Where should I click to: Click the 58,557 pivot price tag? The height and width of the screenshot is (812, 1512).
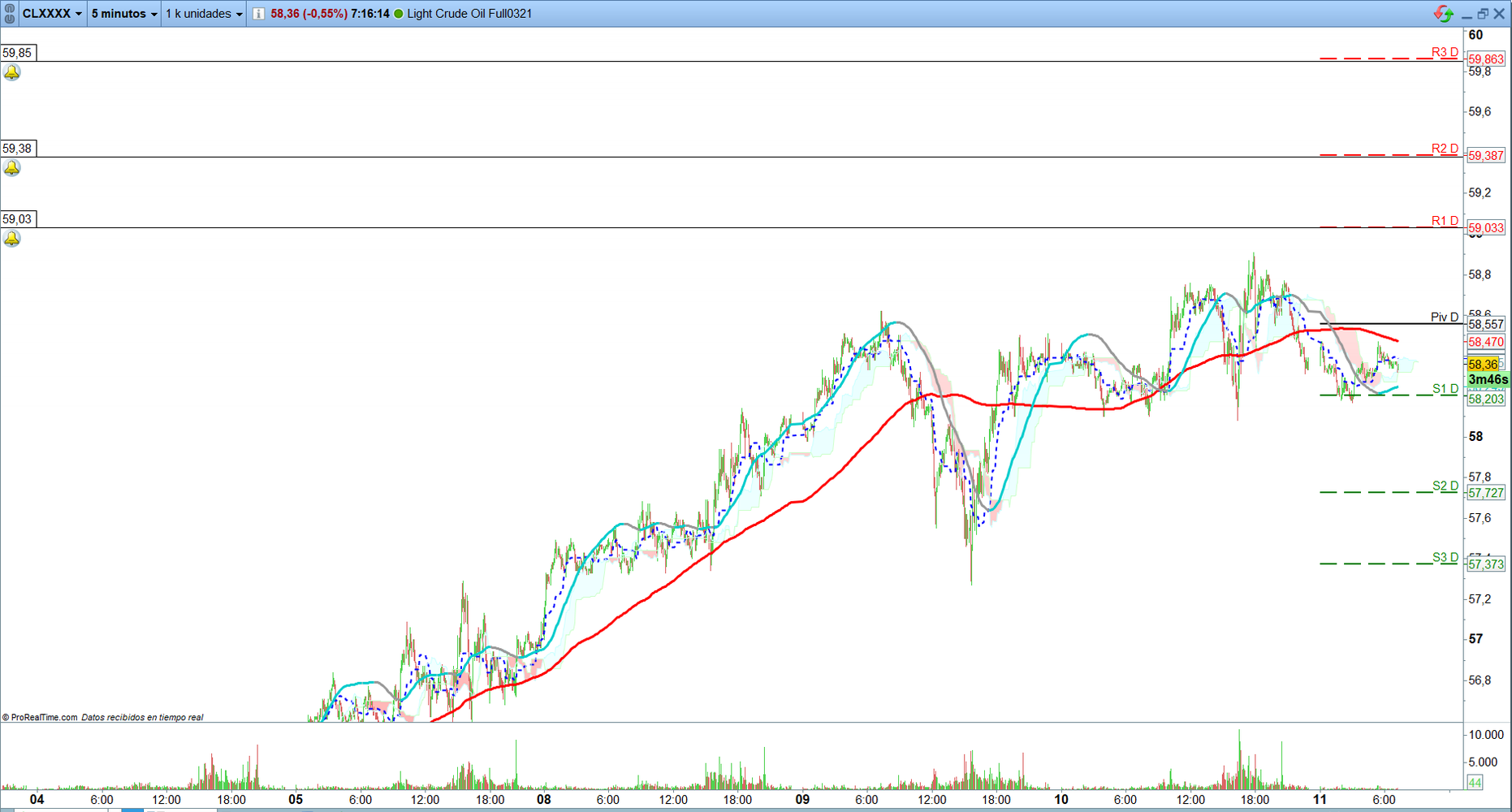click(1486, 324)
